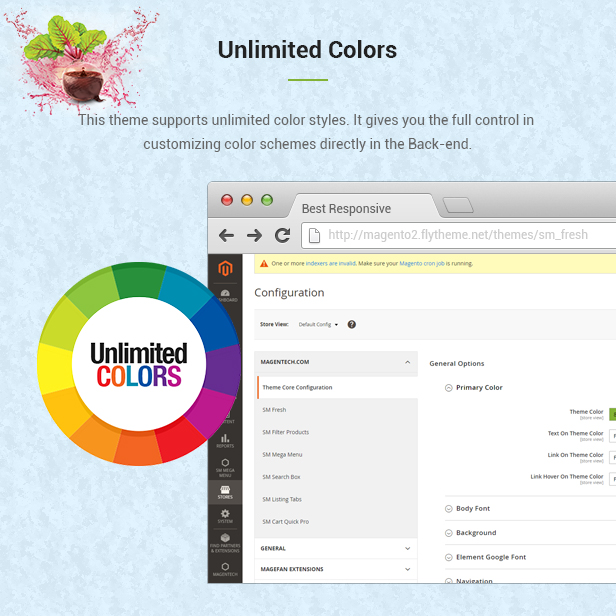Image resolution: width=616 pixels, height=616 pixels.
Task: Open the Store View Default Config dropdown
Action: [x=319, y=324]
